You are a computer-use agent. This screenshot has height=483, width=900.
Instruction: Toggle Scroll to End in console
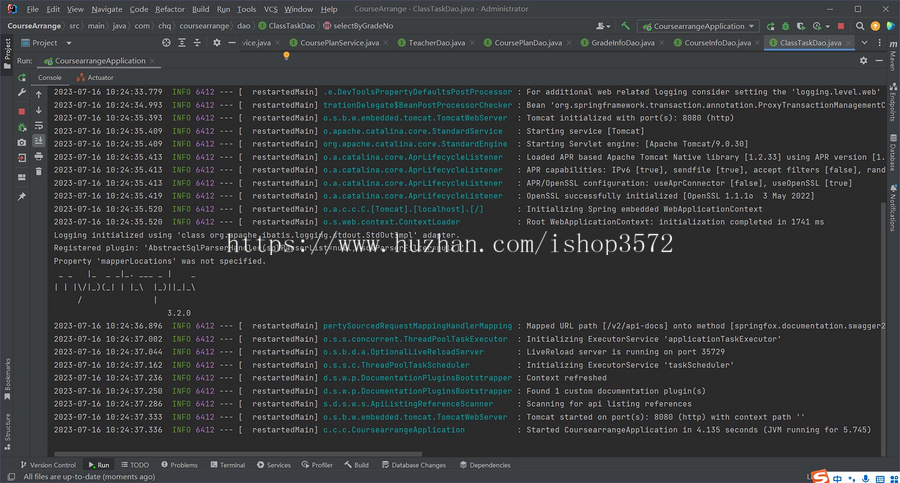point(38,141)
